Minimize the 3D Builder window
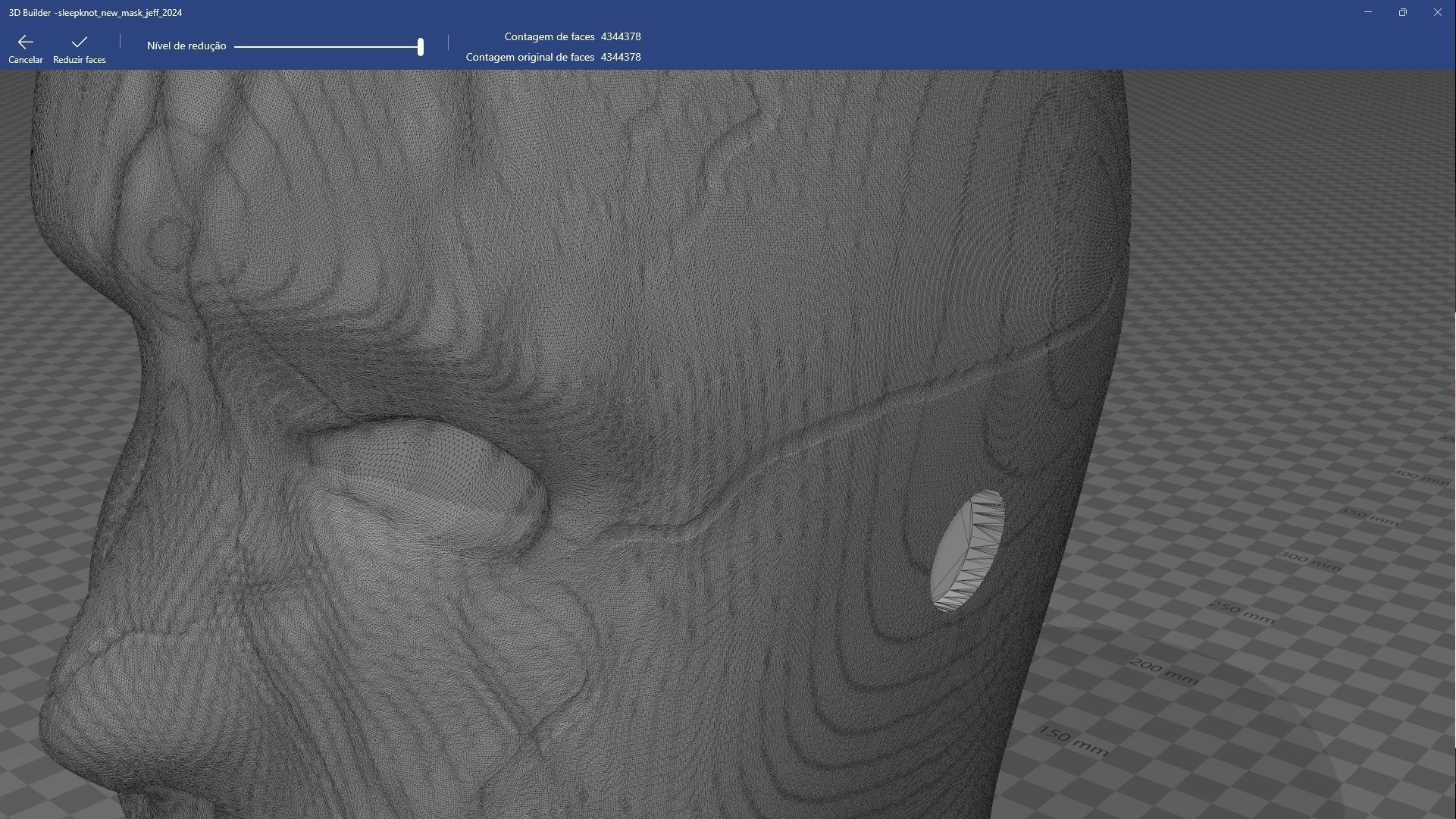The image size is (1456, 819). (x=1367, y=12)
